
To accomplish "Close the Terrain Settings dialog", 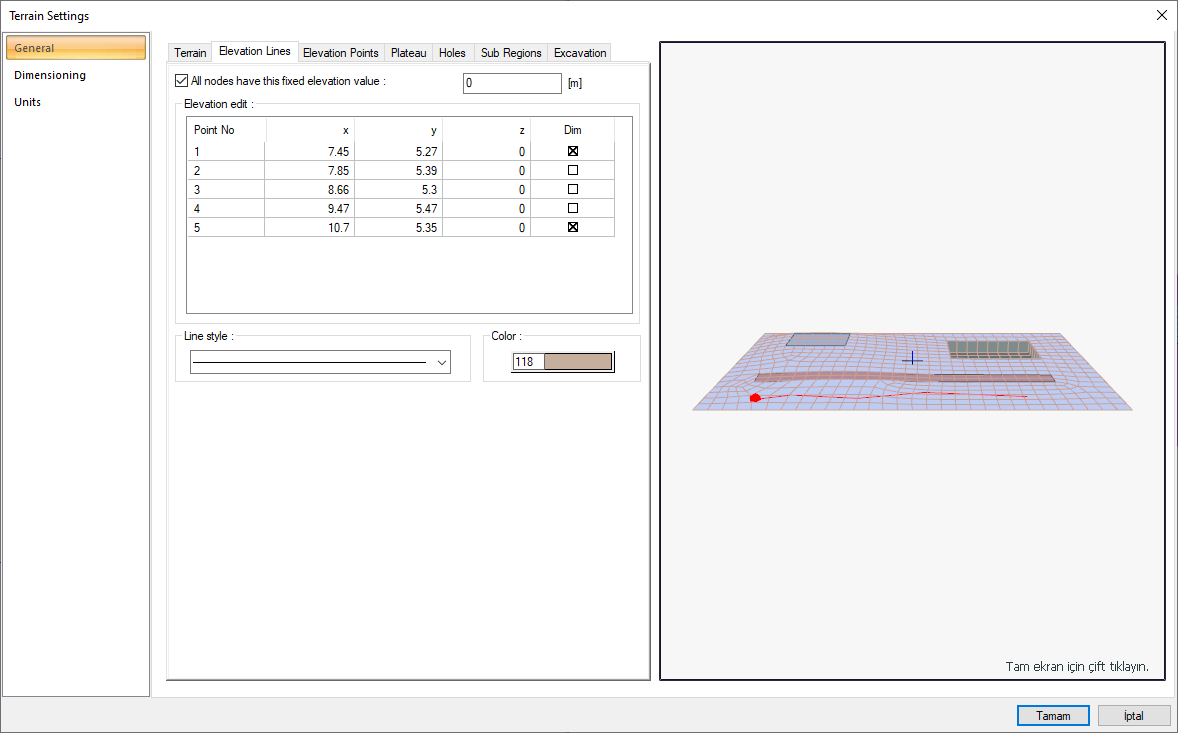I will point(1161,15).
